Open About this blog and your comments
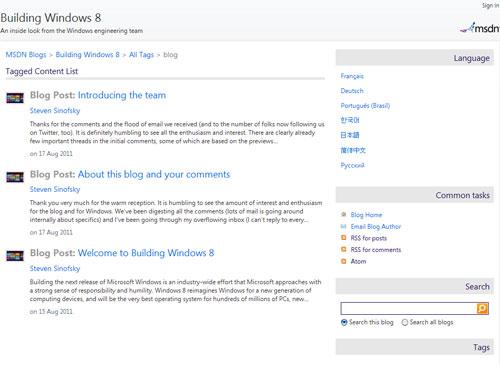This screenshot has width=500, height=365. (x=154, y=174)
